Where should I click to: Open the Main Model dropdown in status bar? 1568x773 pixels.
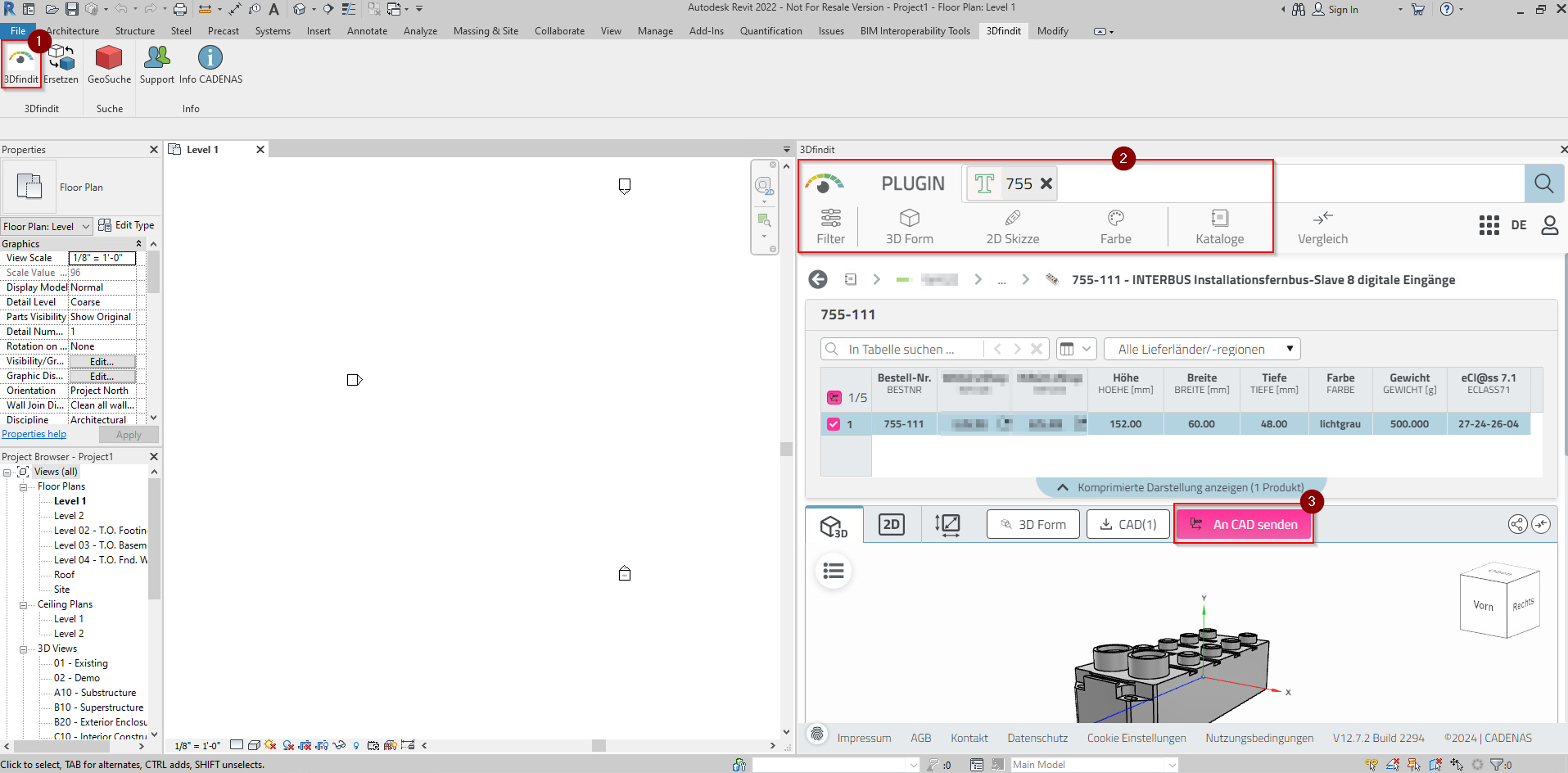coord(1094,765)
